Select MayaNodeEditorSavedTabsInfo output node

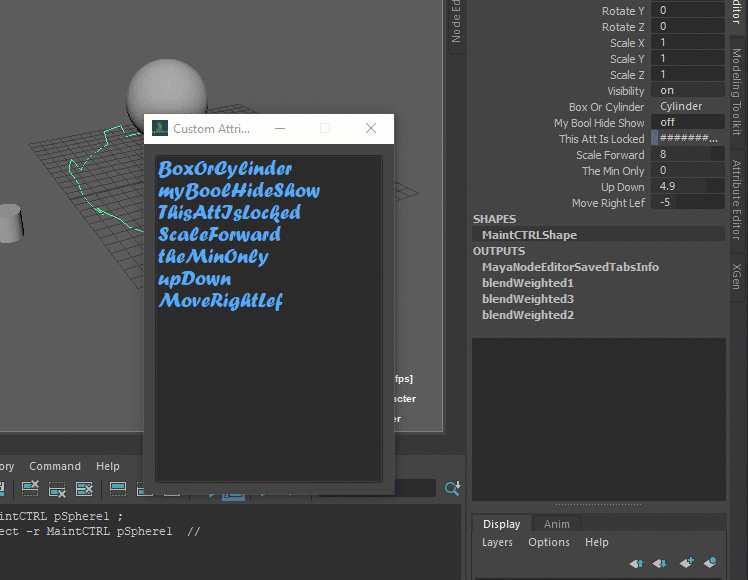[570, 267]
